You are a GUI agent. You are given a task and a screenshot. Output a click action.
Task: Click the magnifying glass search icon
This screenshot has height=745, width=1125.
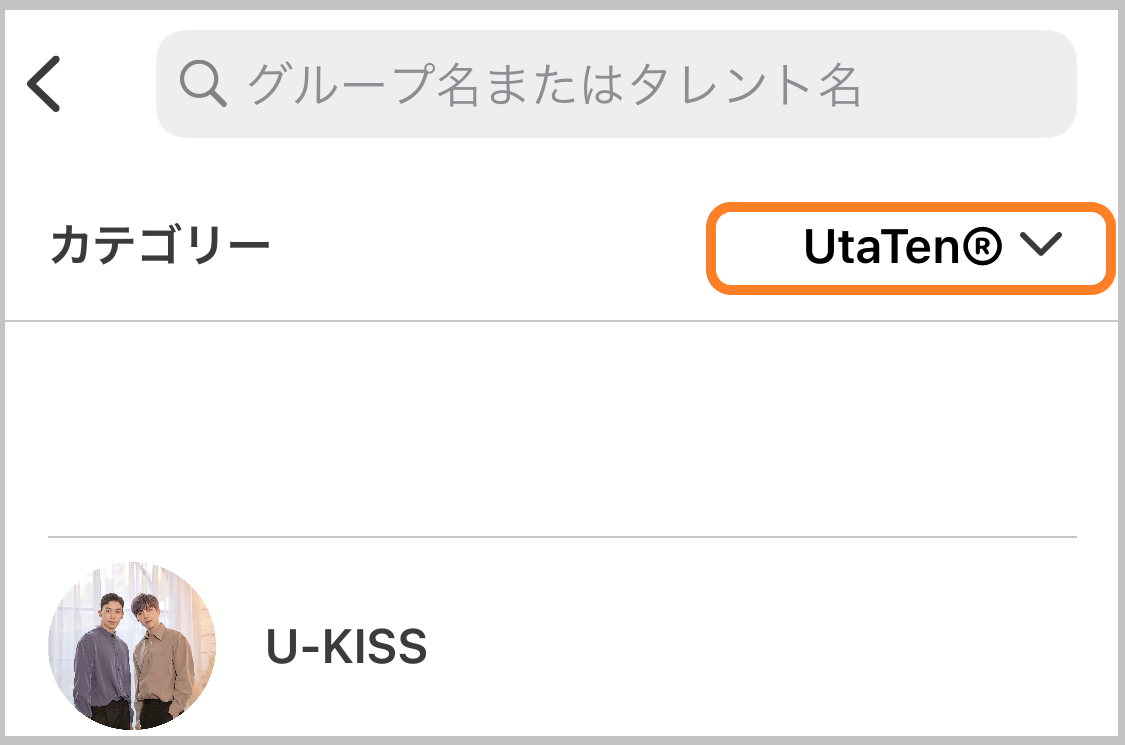pyautogui.click(x=203, y=84)
